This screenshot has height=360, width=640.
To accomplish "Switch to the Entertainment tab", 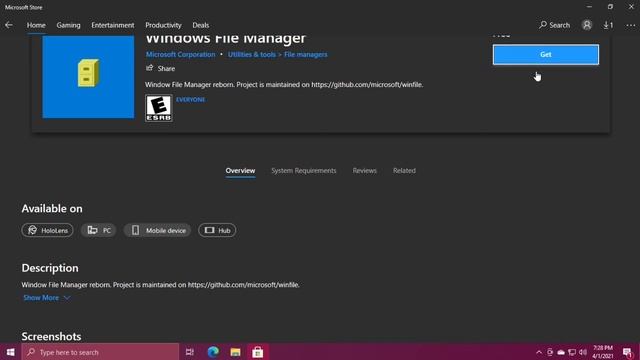I will (x=113, y=25).
